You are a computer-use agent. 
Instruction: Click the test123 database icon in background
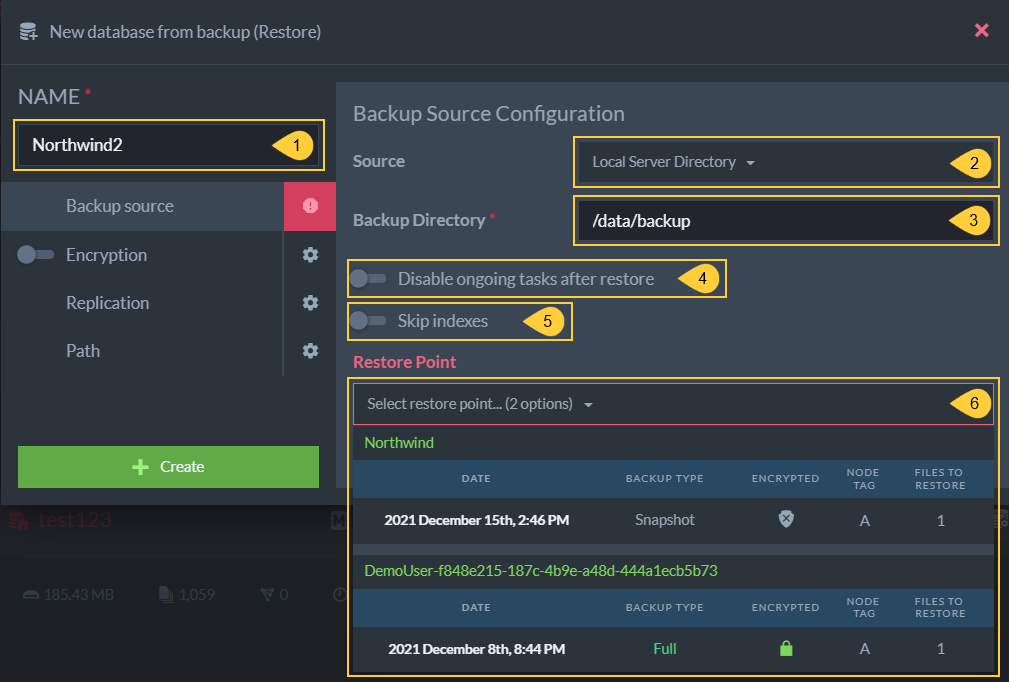tap(18, 520)
